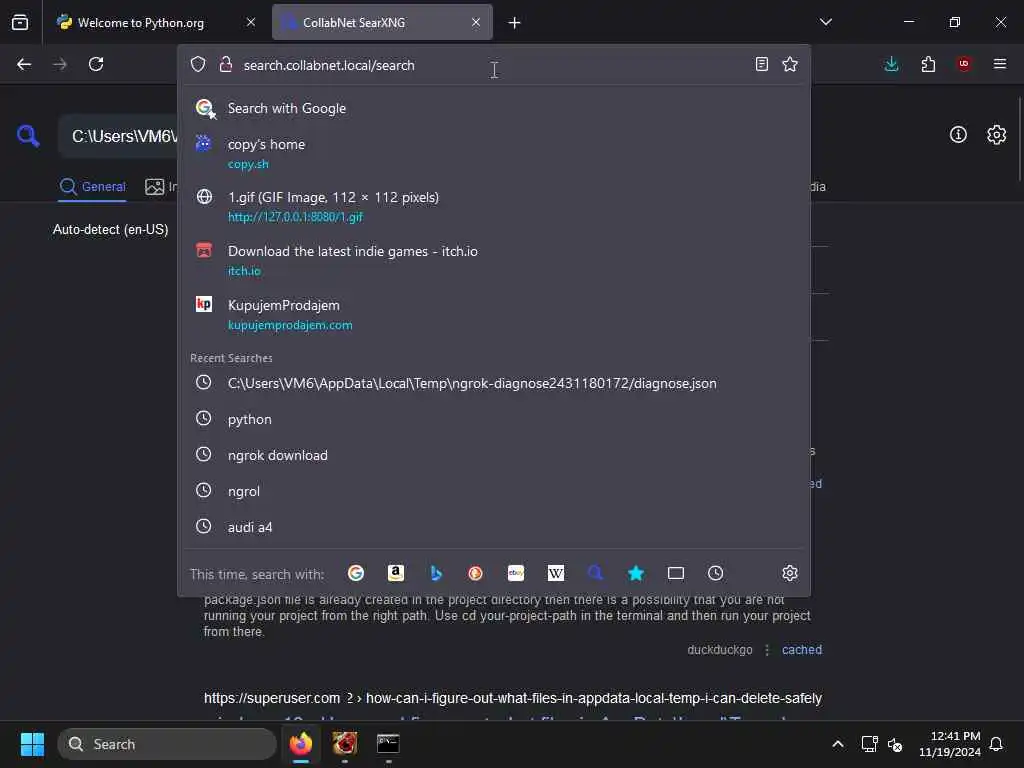Viewport: 1024px width, 768px height.
Task: Open search settings gear in dropdown
Action: click(790, 573)
